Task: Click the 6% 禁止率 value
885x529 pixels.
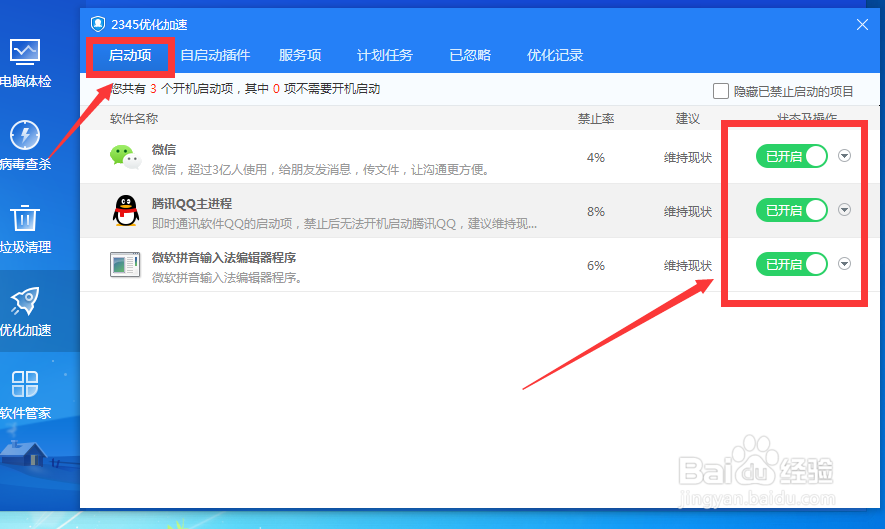Action: [595, 265]
